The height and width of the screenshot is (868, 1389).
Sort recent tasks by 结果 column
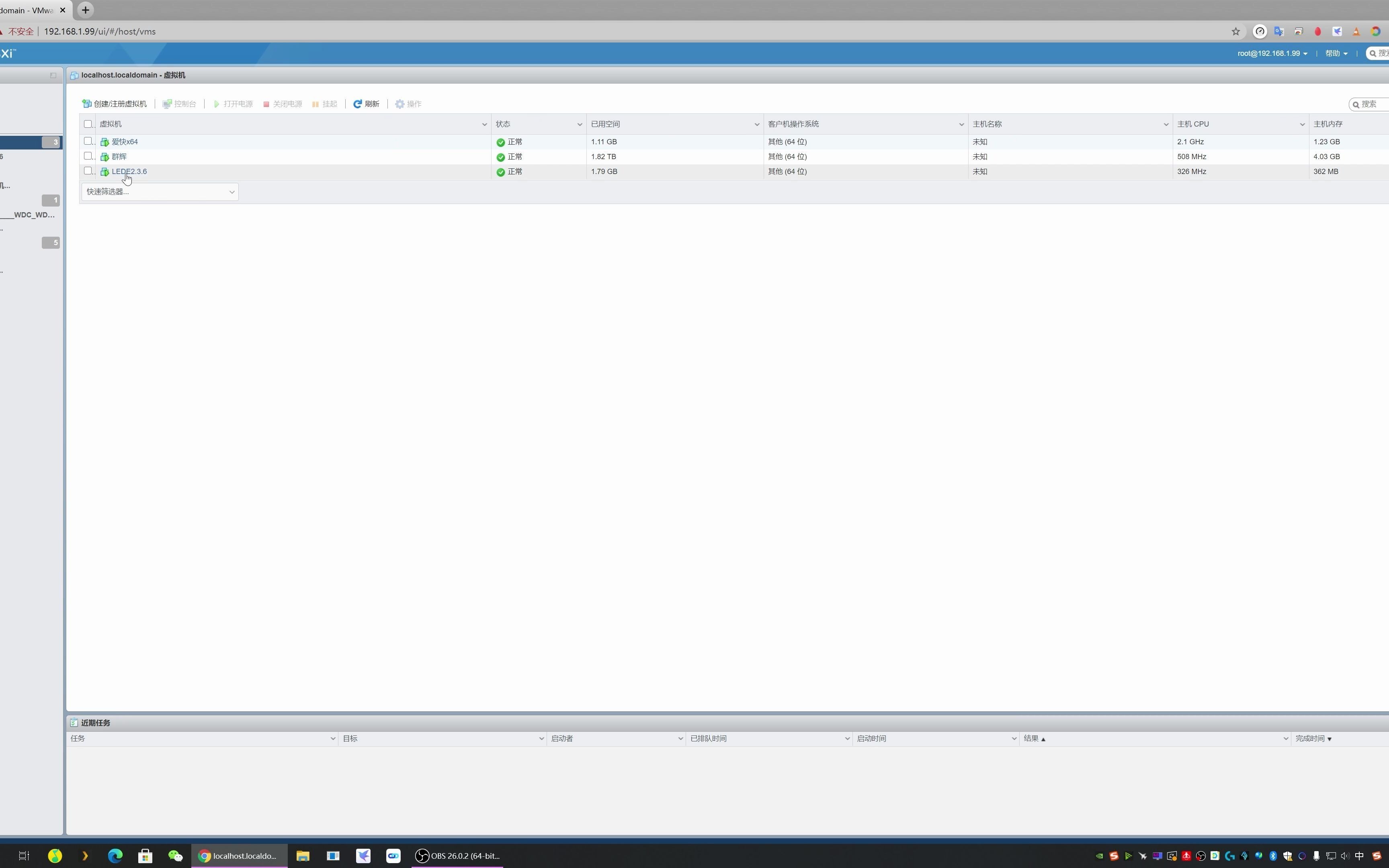(1034, 739)
